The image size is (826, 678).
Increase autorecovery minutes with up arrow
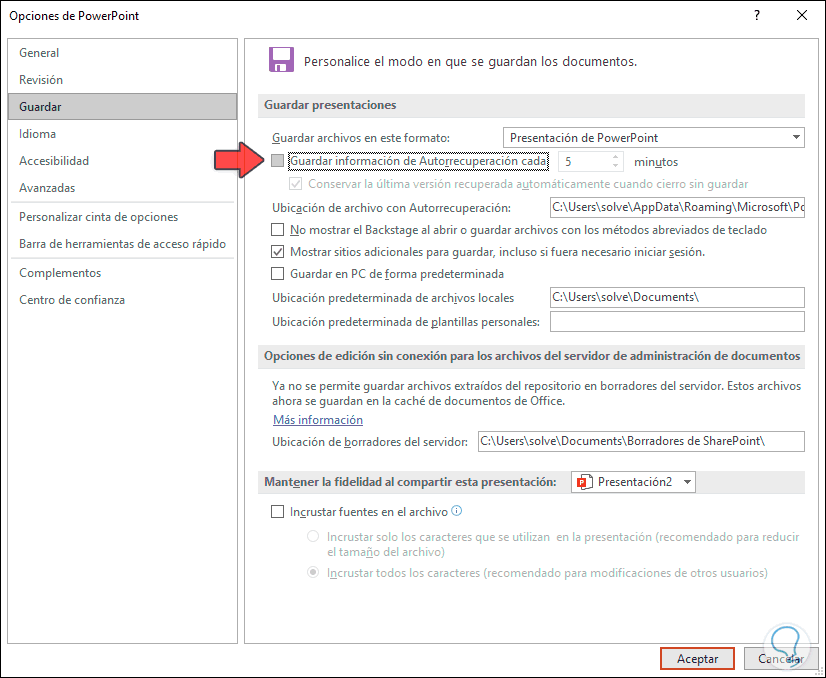[615, 156]
